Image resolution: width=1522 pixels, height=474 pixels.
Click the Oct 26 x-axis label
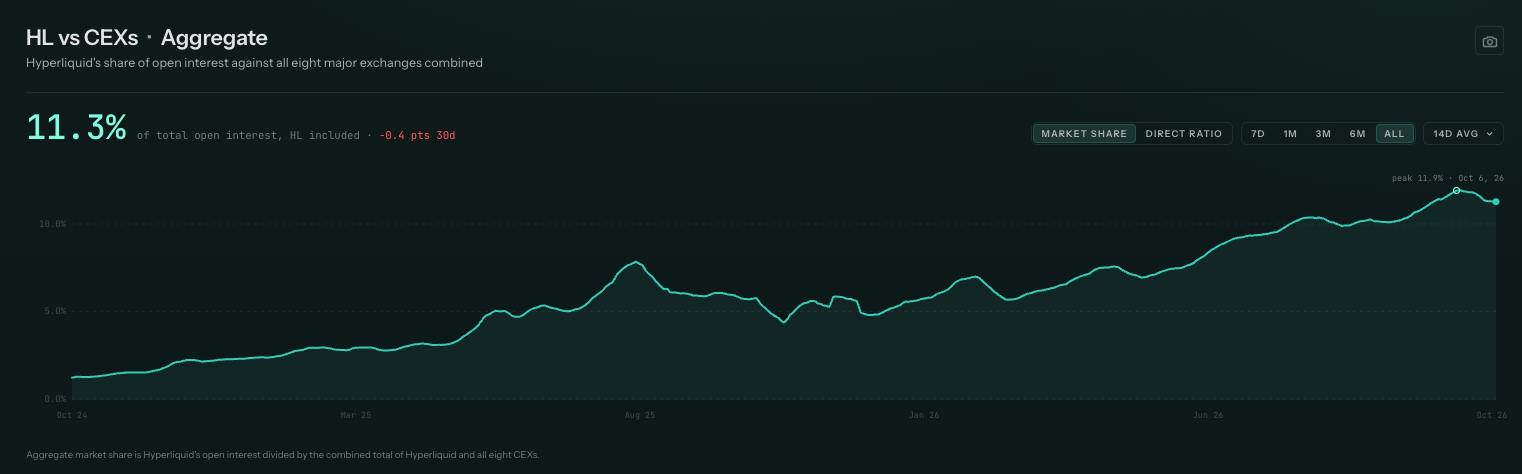point(1491,414)
